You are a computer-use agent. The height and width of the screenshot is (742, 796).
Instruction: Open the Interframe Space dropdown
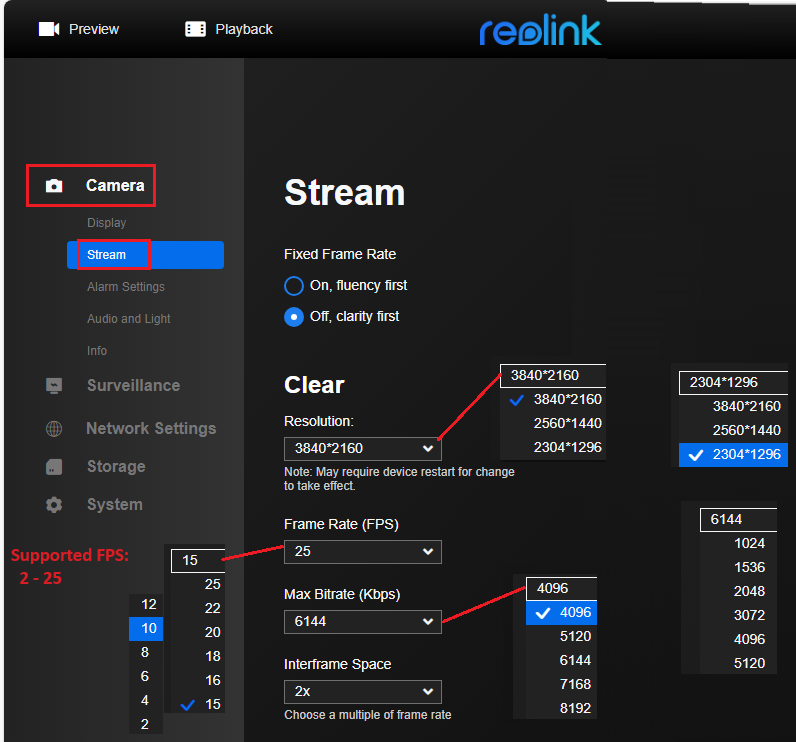point(362,692)
